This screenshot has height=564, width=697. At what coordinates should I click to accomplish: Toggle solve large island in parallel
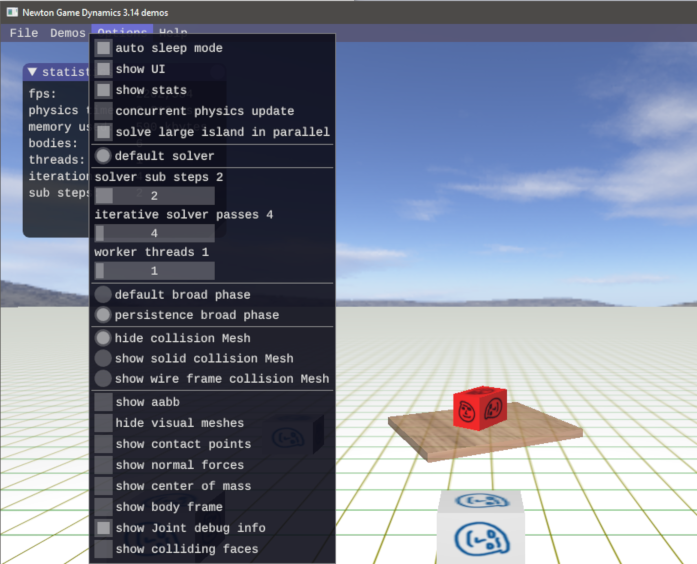(104, 132)
